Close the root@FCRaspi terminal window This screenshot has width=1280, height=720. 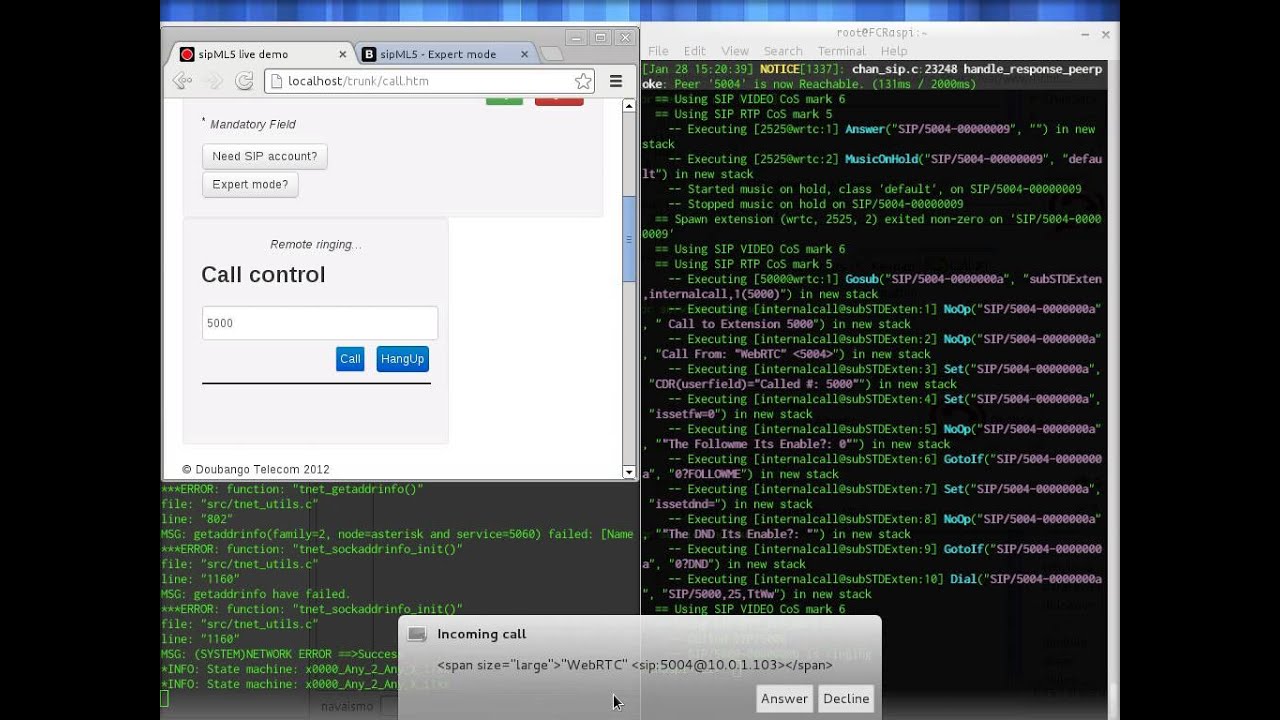click(x=1105, y=34)
